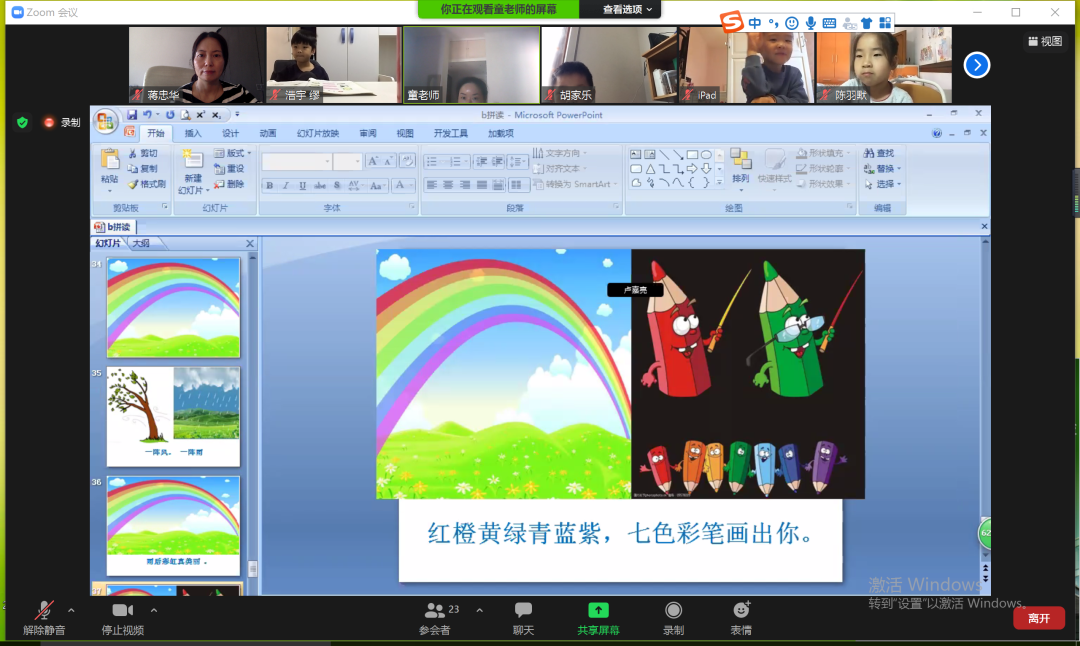The image size is (1080, 646).
Task: Select the rectangle shape in gallery
Action: pos(692,155)
